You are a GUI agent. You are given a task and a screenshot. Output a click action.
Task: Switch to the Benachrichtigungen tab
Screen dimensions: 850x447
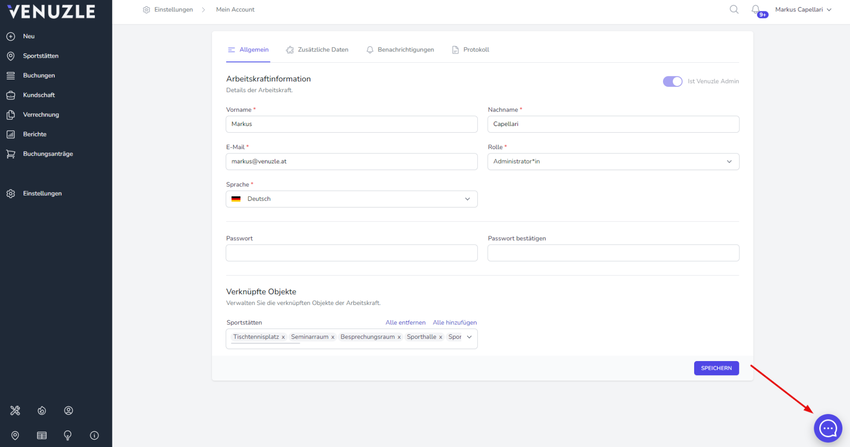click(x=400, y=50)
